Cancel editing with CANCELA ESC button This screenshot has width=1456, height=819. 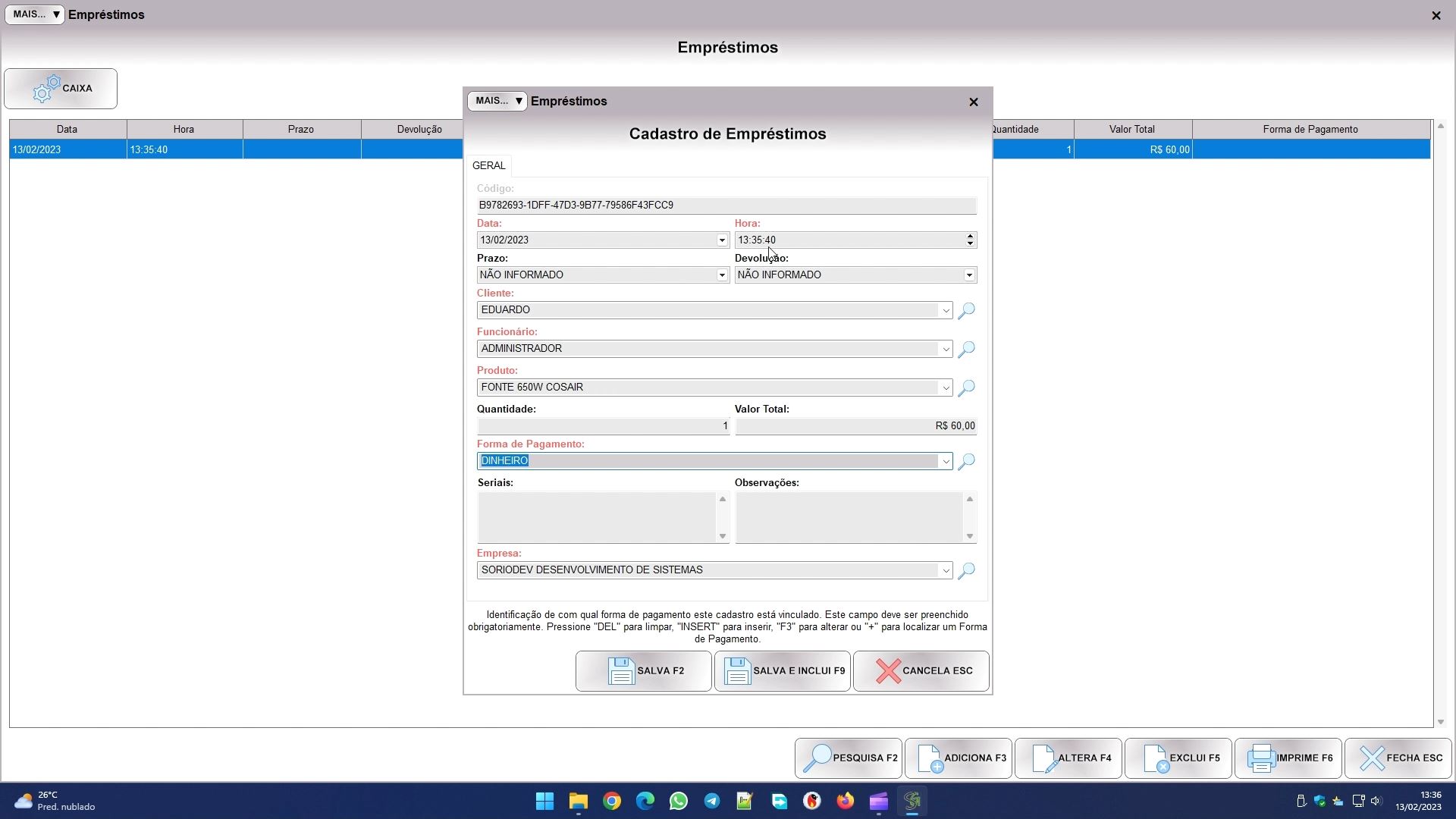click(x=921, y=671)
